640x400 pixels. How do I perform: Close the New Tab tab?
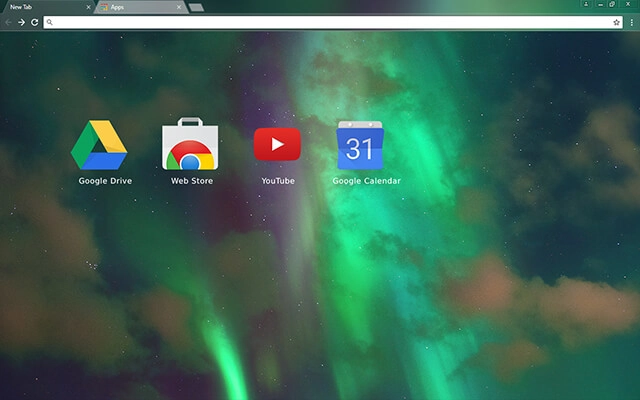(89, 7)
